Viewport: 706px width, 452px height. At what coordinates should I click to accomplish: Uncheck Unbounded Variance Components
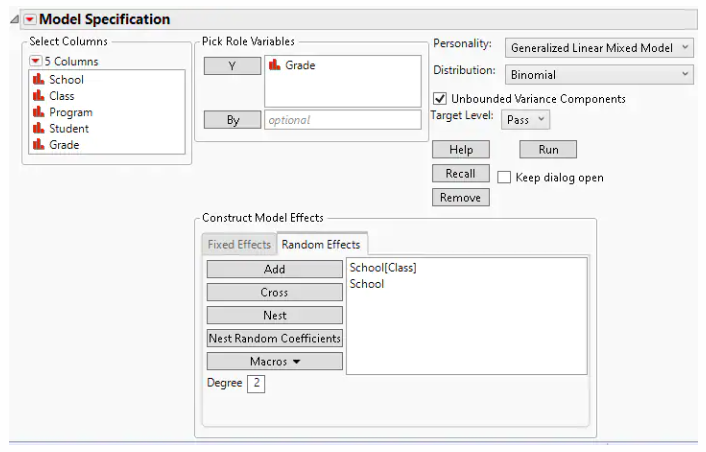pos(440,99)
